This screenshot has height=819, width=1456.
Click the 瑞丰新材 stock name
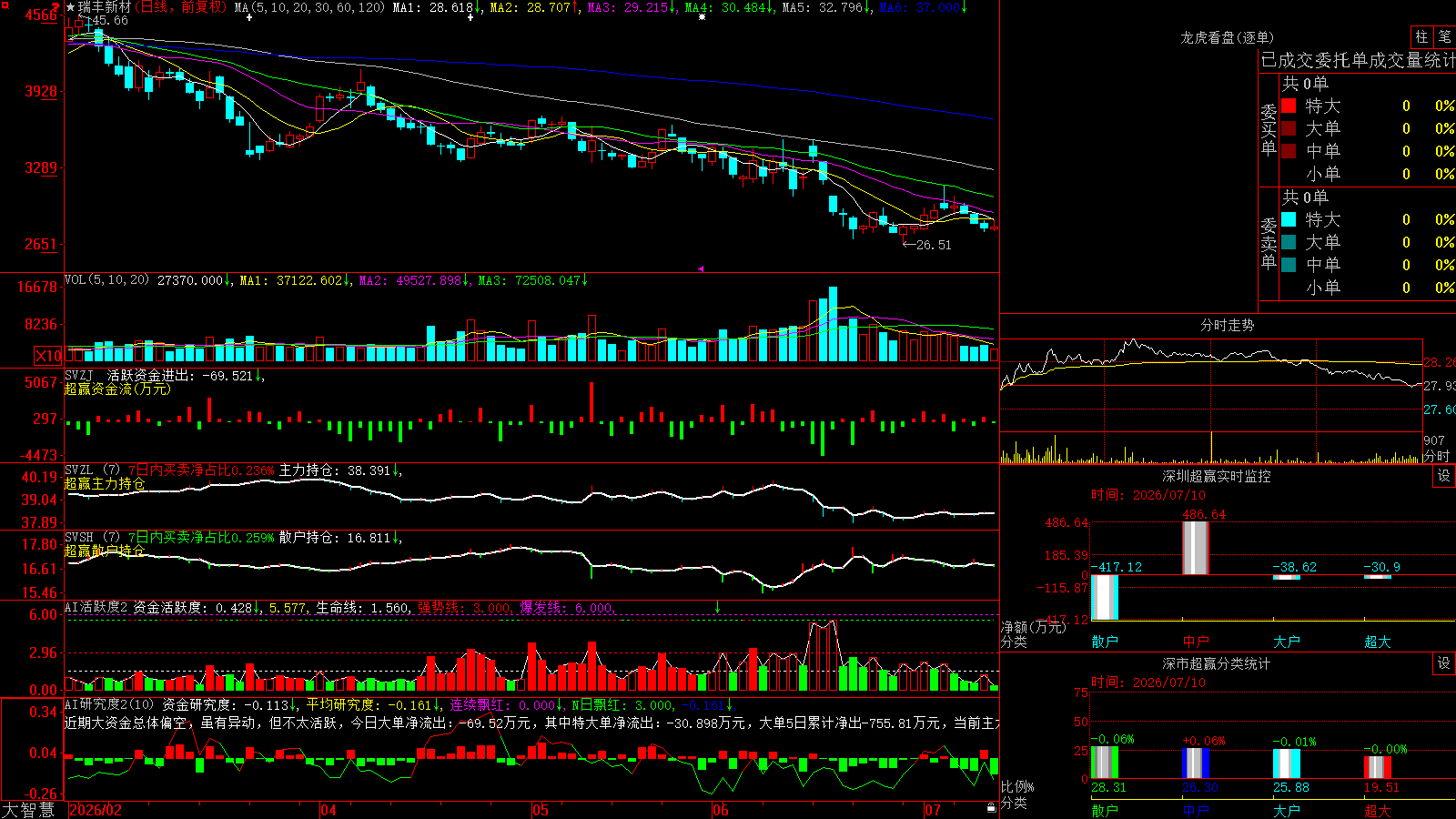(x=105, y=7)
